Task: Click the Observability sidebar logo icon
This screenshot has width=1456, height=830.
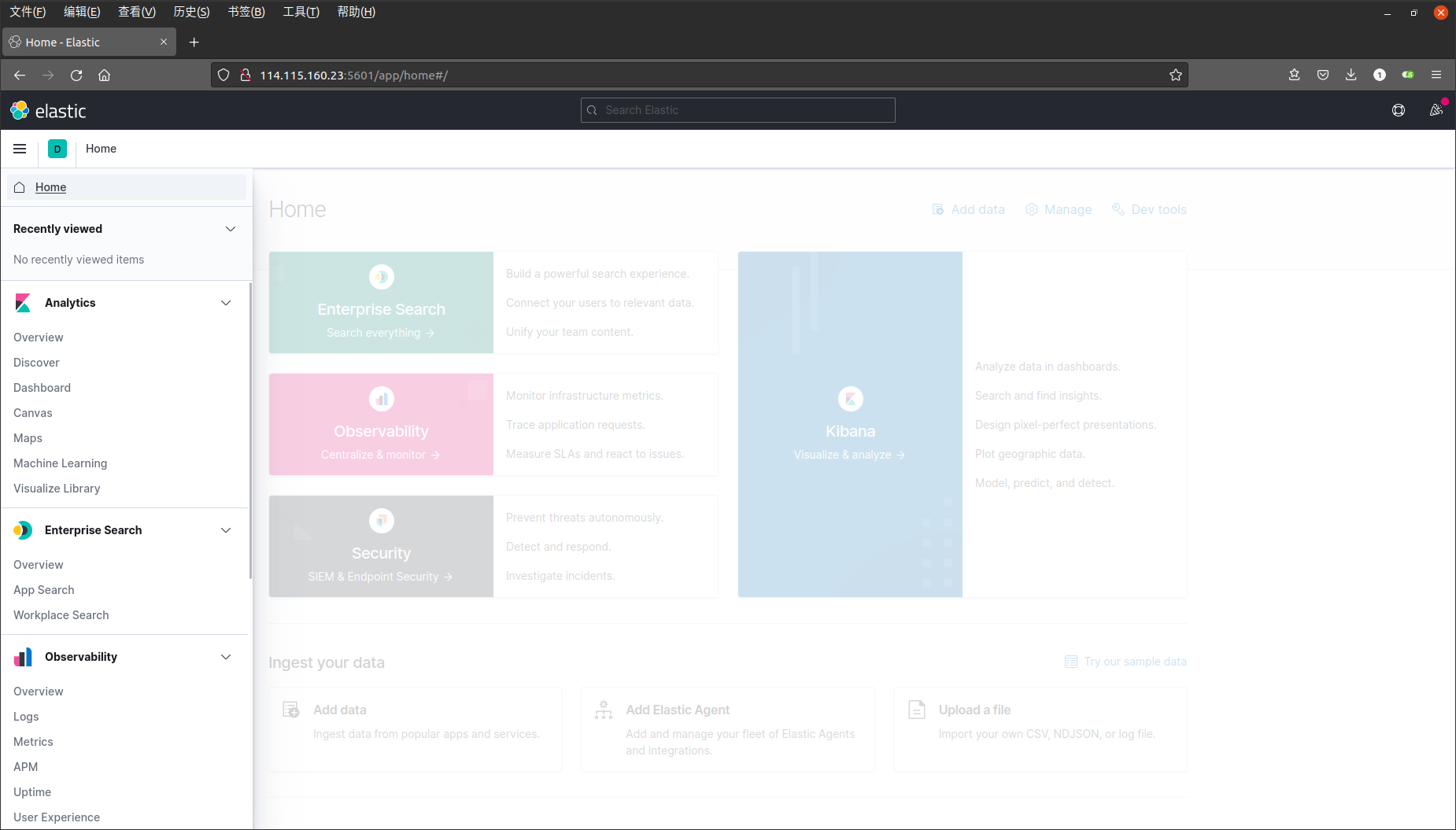Action: (23, 657)
